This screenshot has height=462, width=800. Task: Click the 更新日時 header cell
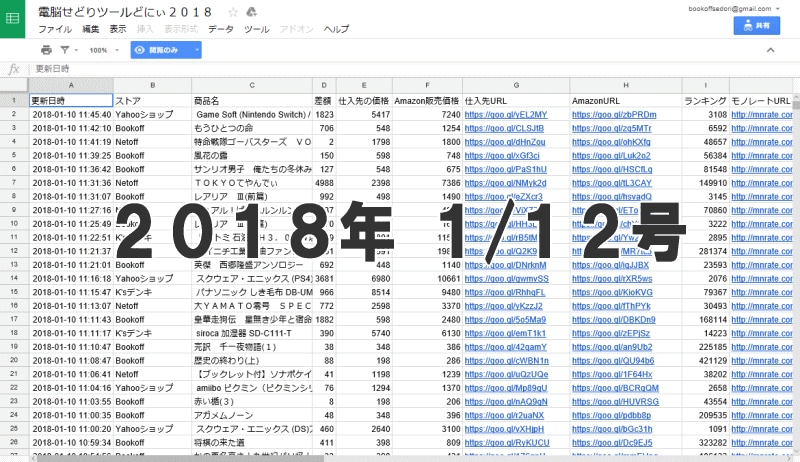click(x=71, y=100)
